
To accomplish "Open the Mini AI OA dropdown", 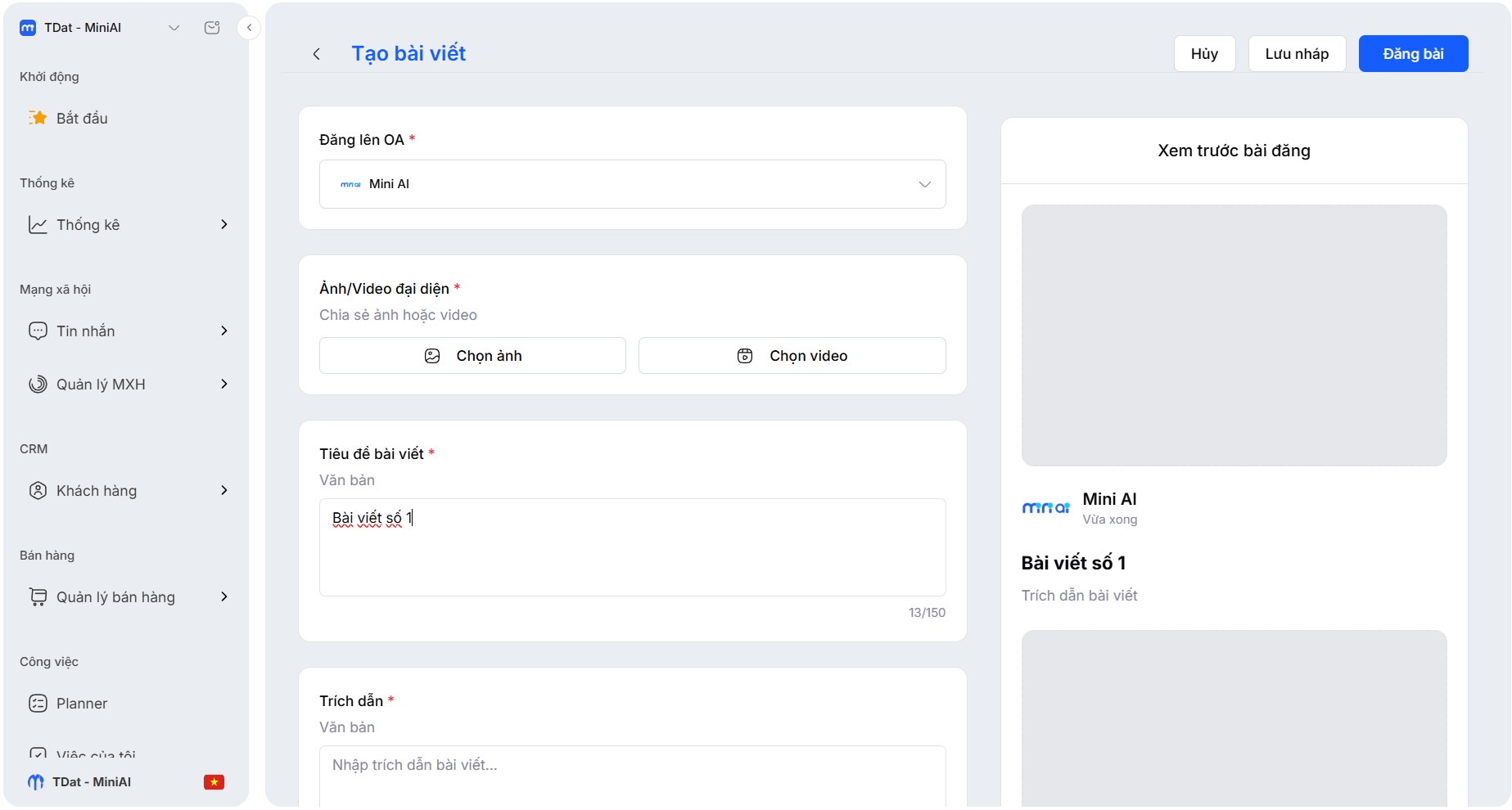I will [632, 184].
